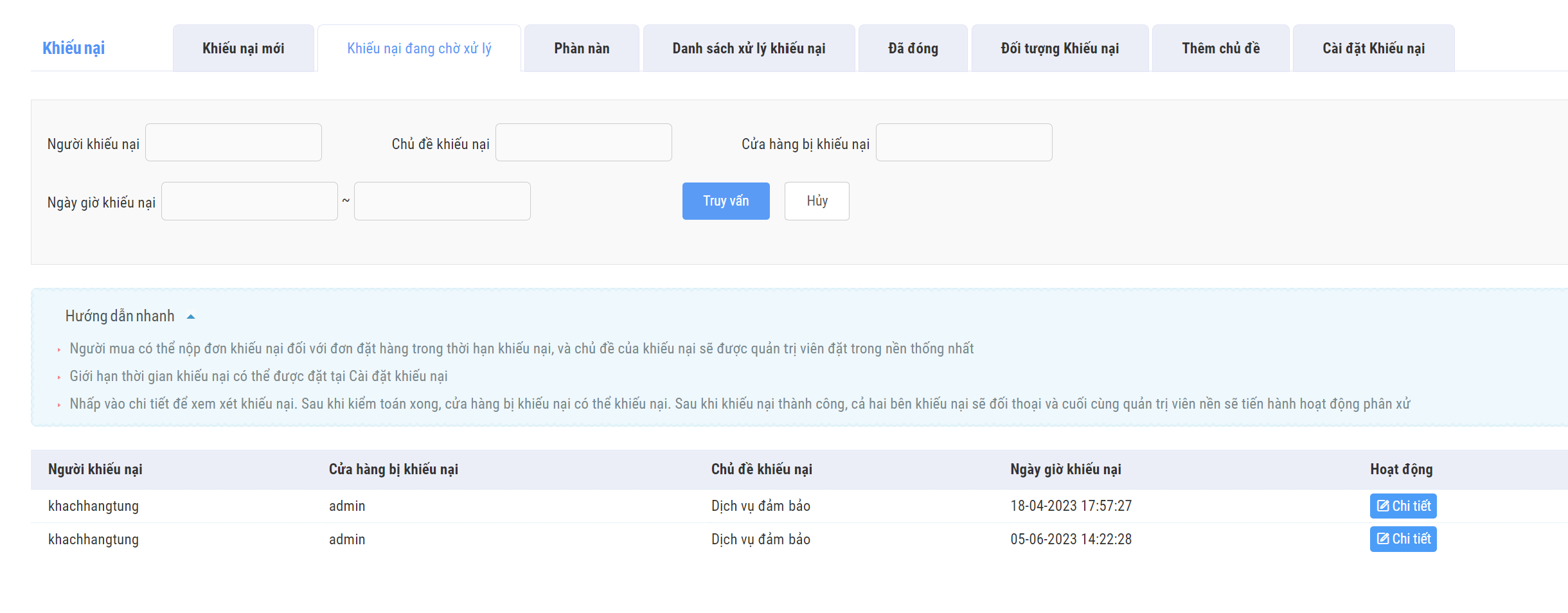The image size is (1568, 613).
Task: Switch to the Đã đóng tab
Action: [913, 49]
